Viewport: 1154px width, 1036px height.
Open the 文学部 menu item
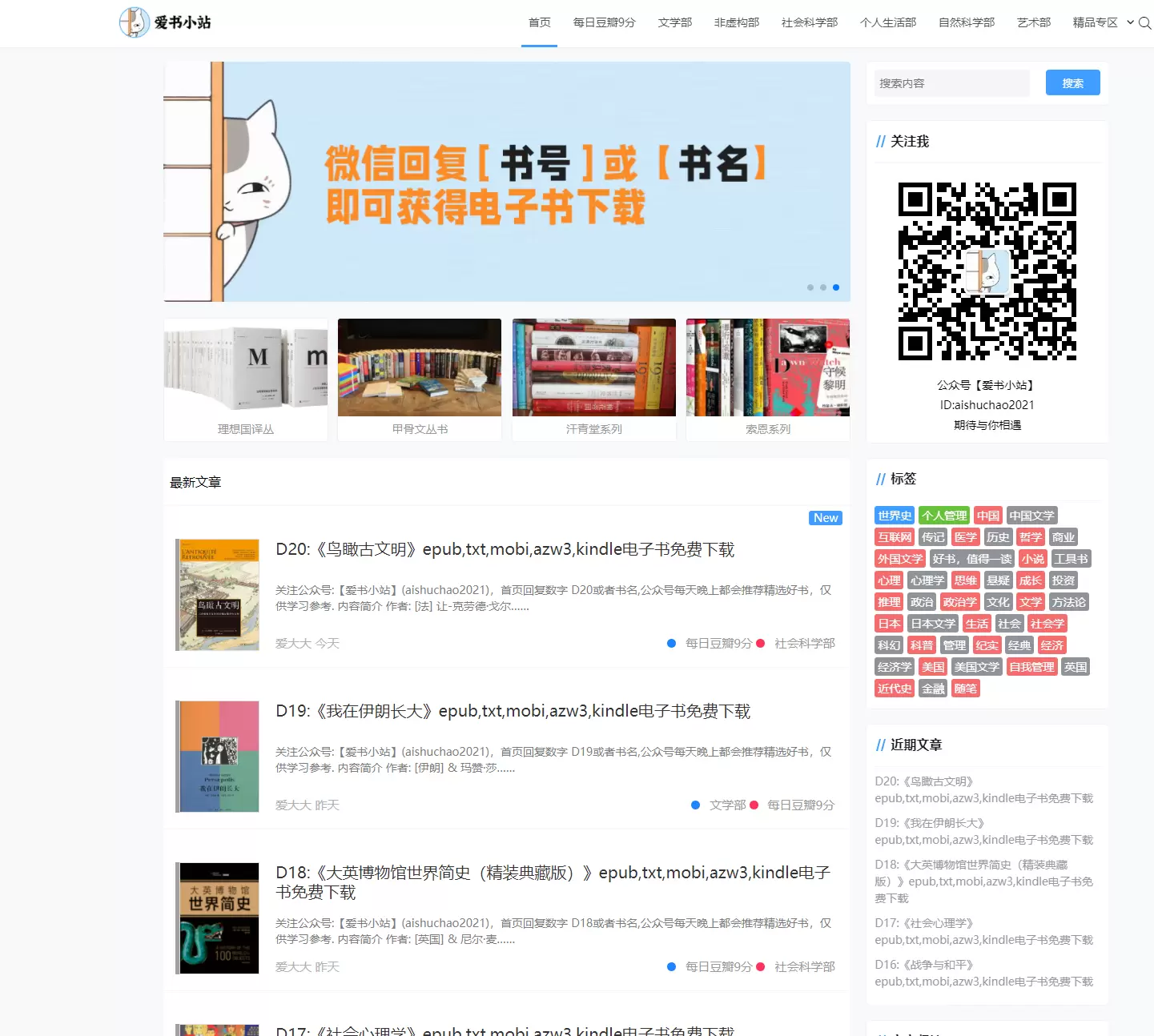(x=674, y=22)
